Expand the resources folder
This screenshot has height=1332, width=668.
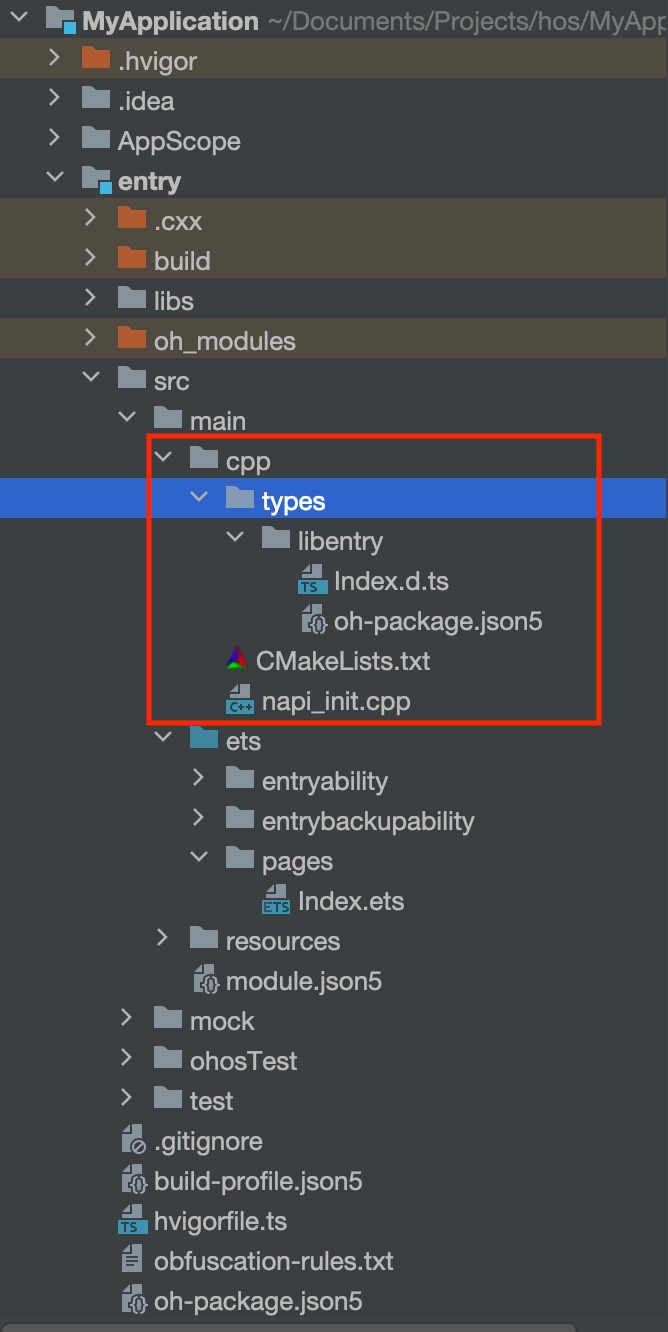[163, 939]
